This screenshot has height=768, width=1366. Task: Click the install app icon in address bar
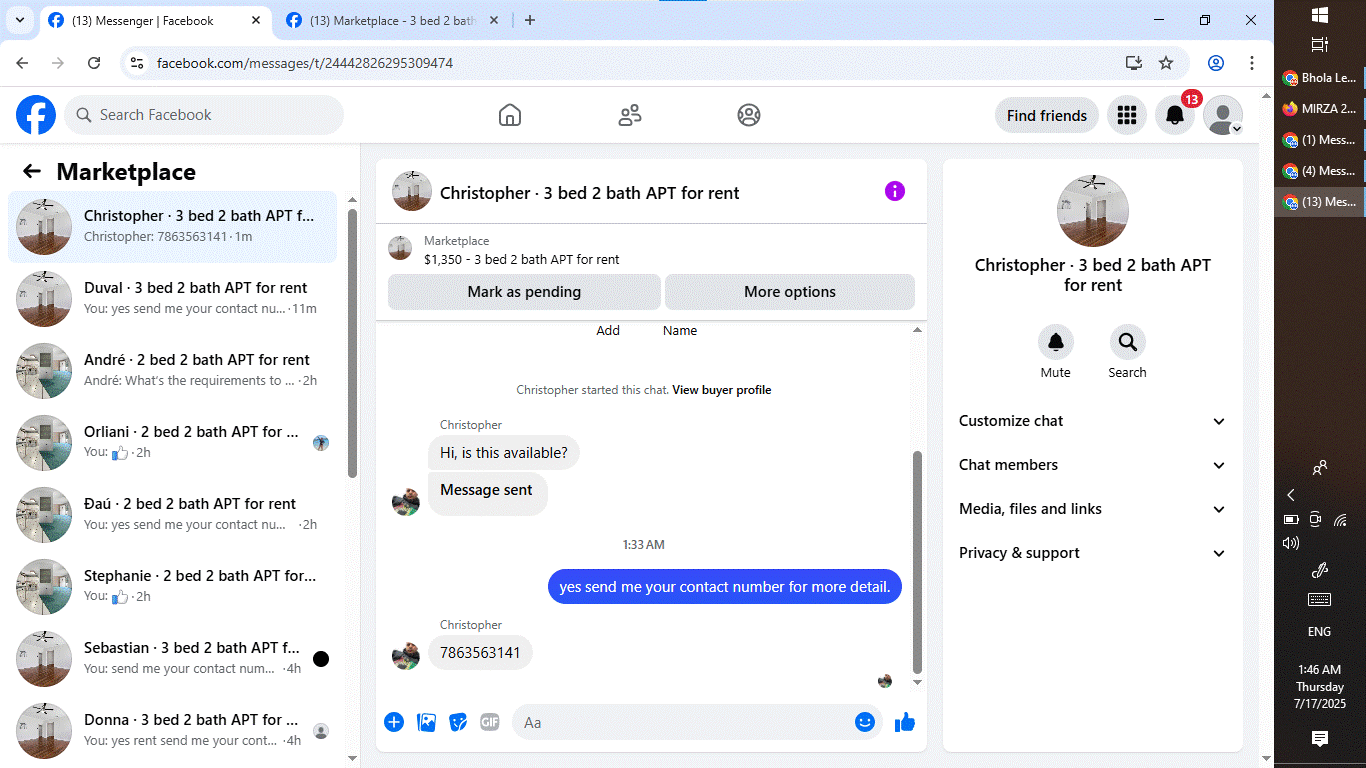1133,63
